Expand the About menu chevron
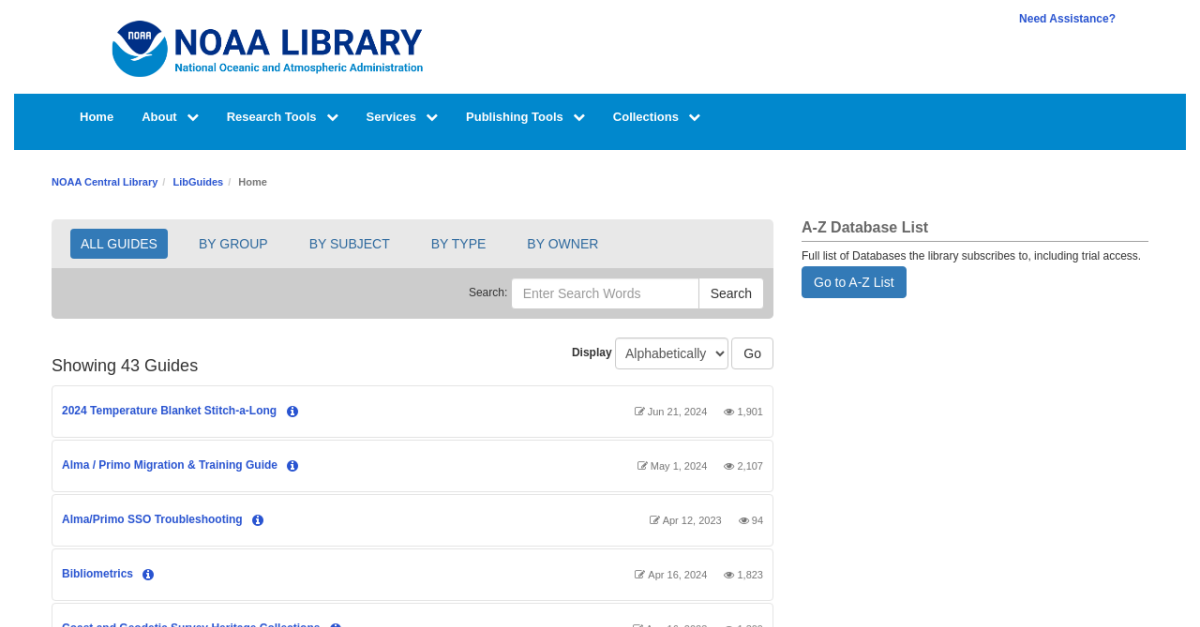 (193, 118)
